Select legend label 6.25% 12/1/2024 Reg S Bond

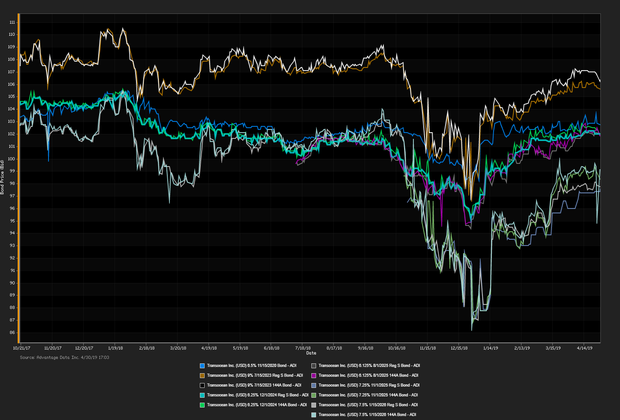coord(258,395)
